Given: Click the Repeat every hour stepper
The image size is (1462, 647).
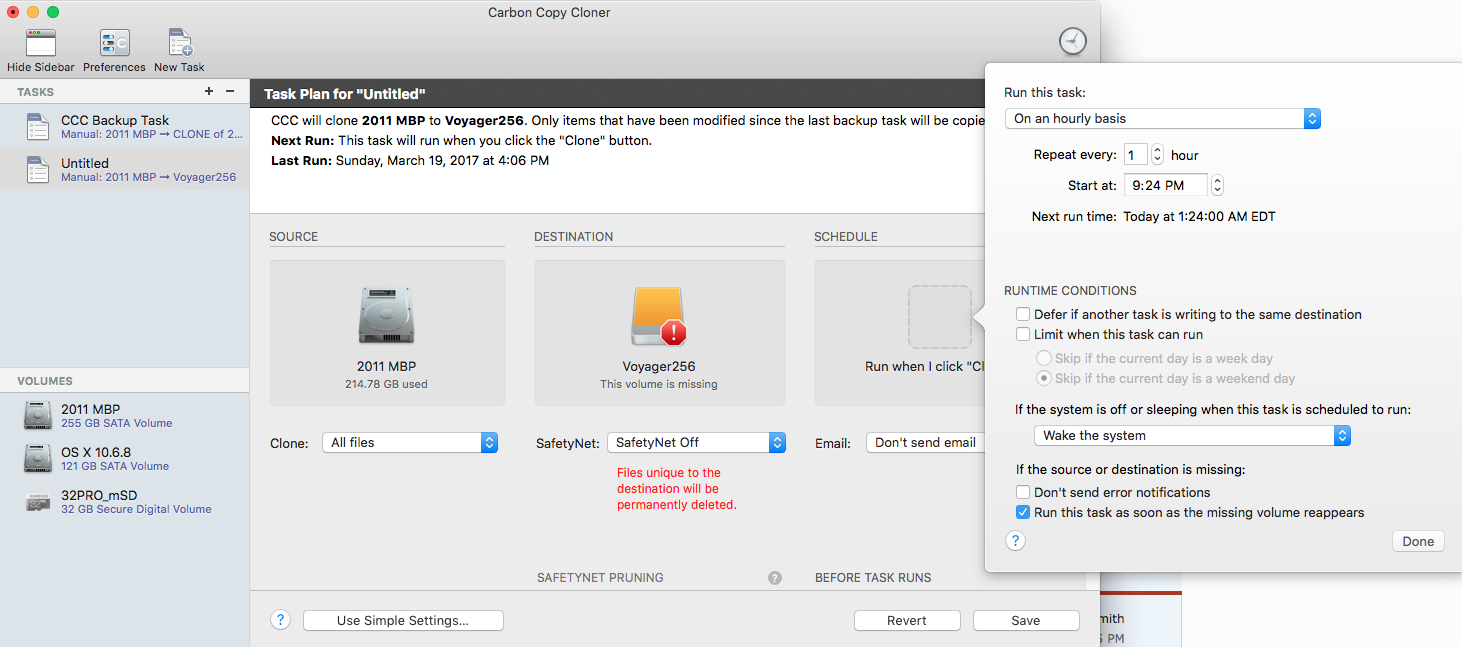Looking at the screenshot, I should pos(1157,155).
